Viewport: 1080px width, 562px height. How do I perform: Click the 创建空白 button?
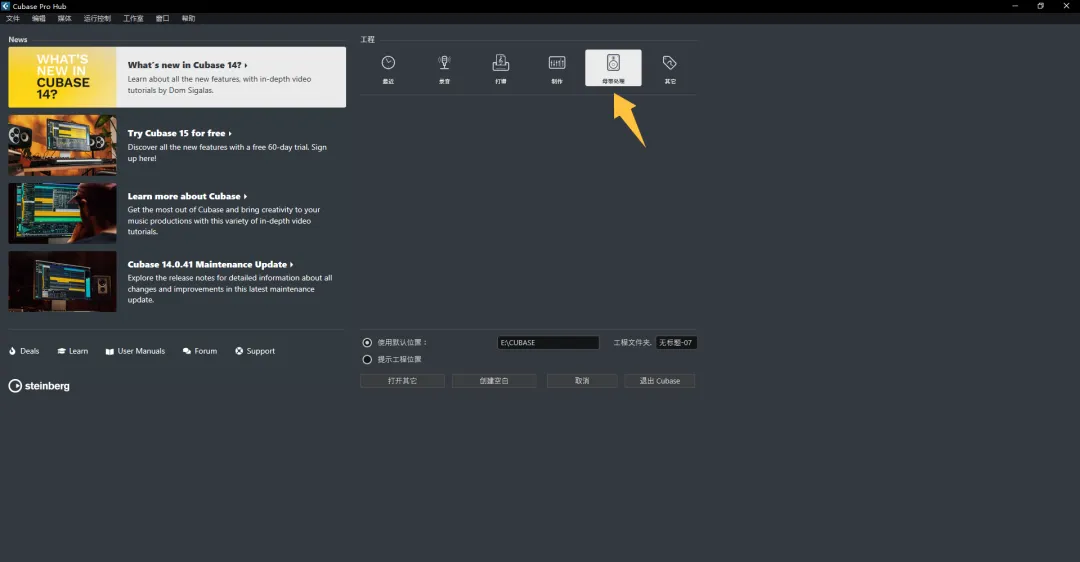pos(494,381)
